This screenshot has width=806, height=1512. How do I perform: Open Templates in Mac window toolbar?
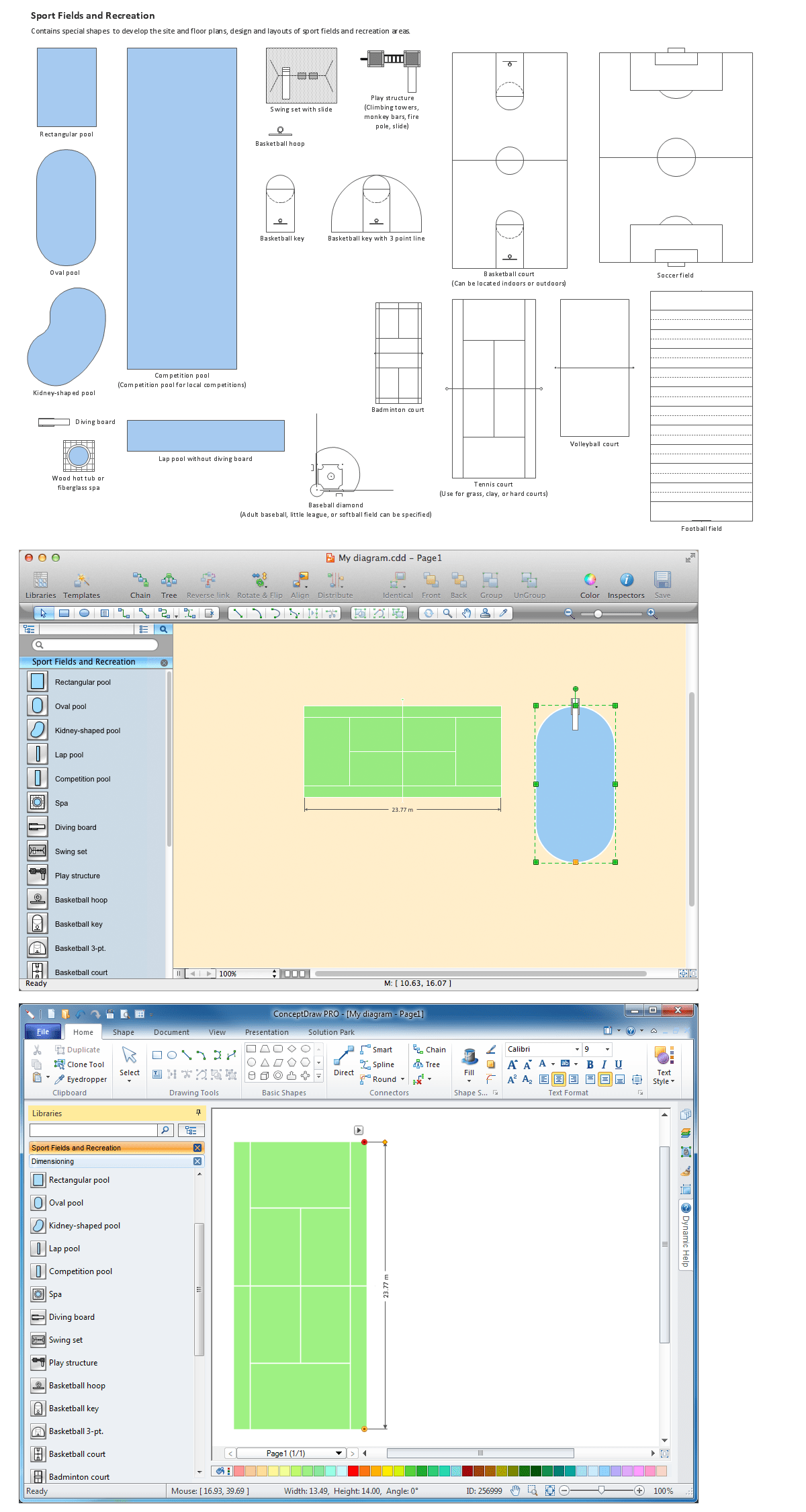click(x=81, y=584)
